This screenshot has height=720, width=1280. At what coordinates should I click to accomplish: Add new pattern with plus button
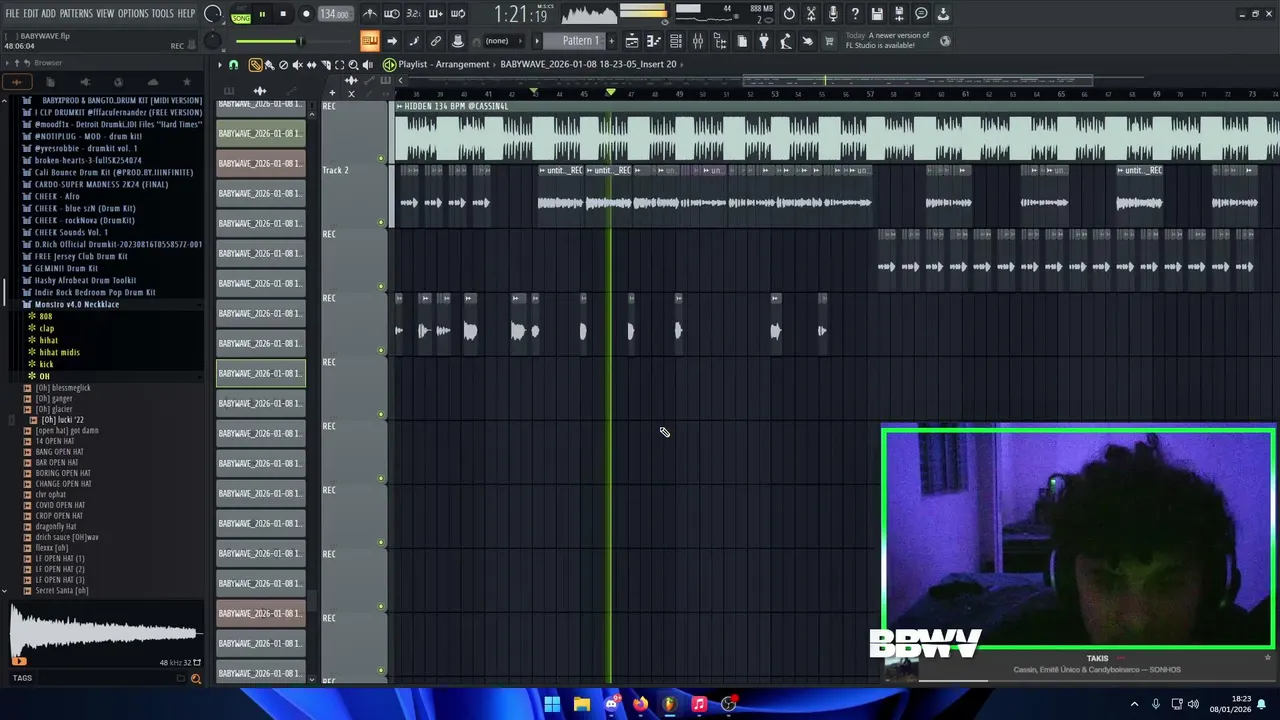pos(611,41)
